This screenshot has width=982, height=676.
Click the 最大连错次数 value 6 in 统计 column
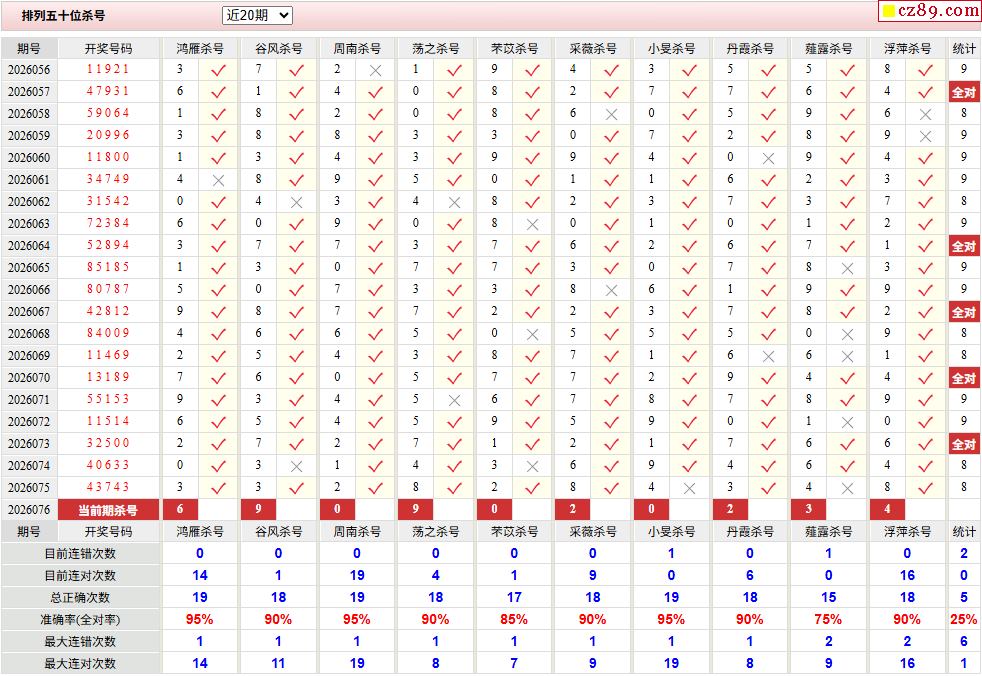click(964, 642)
